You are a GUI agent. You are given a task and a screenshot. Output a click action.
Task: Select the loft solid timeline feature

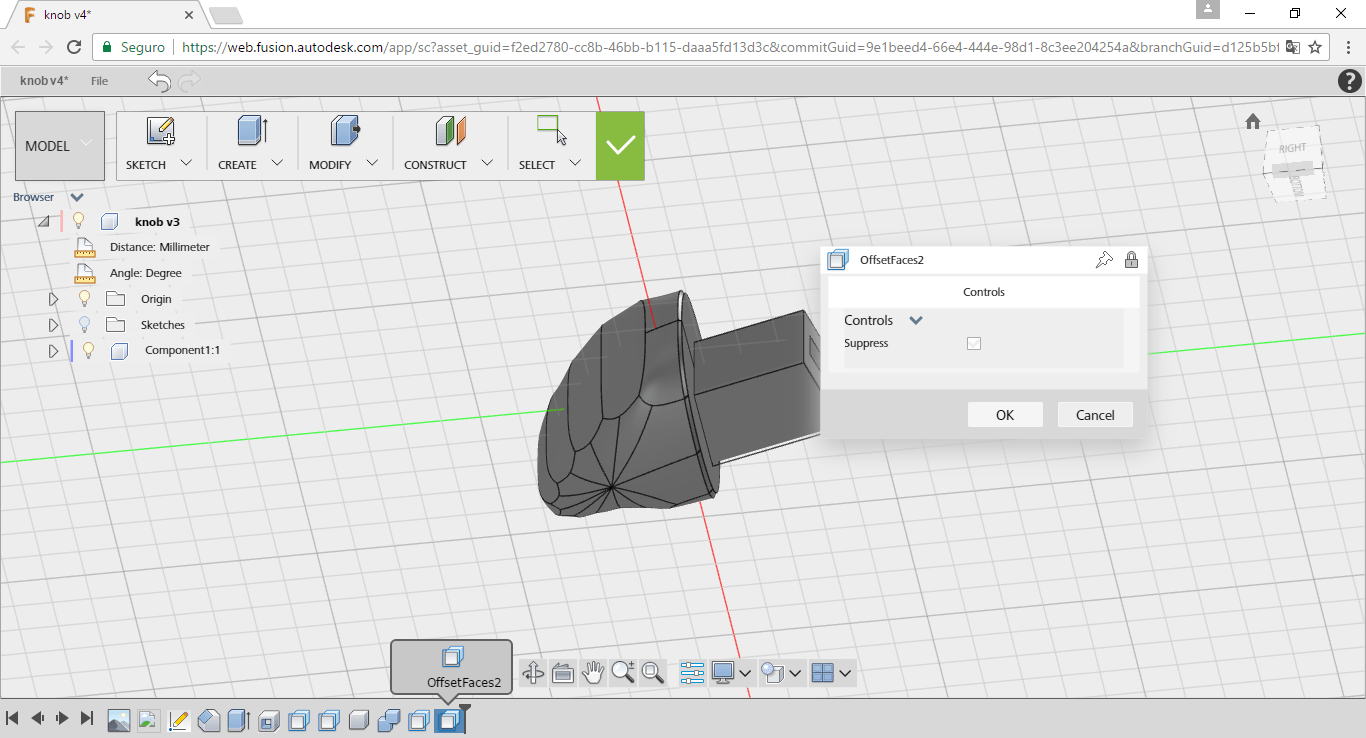[x=208, y=720]
